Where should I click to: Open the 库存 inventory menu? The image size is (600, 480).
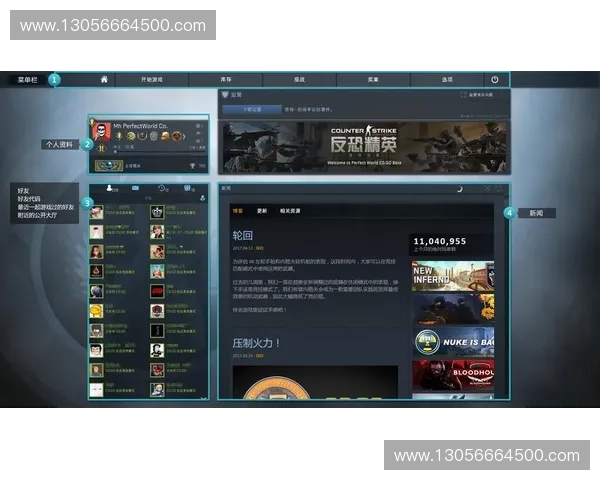(x=226, y=80)
